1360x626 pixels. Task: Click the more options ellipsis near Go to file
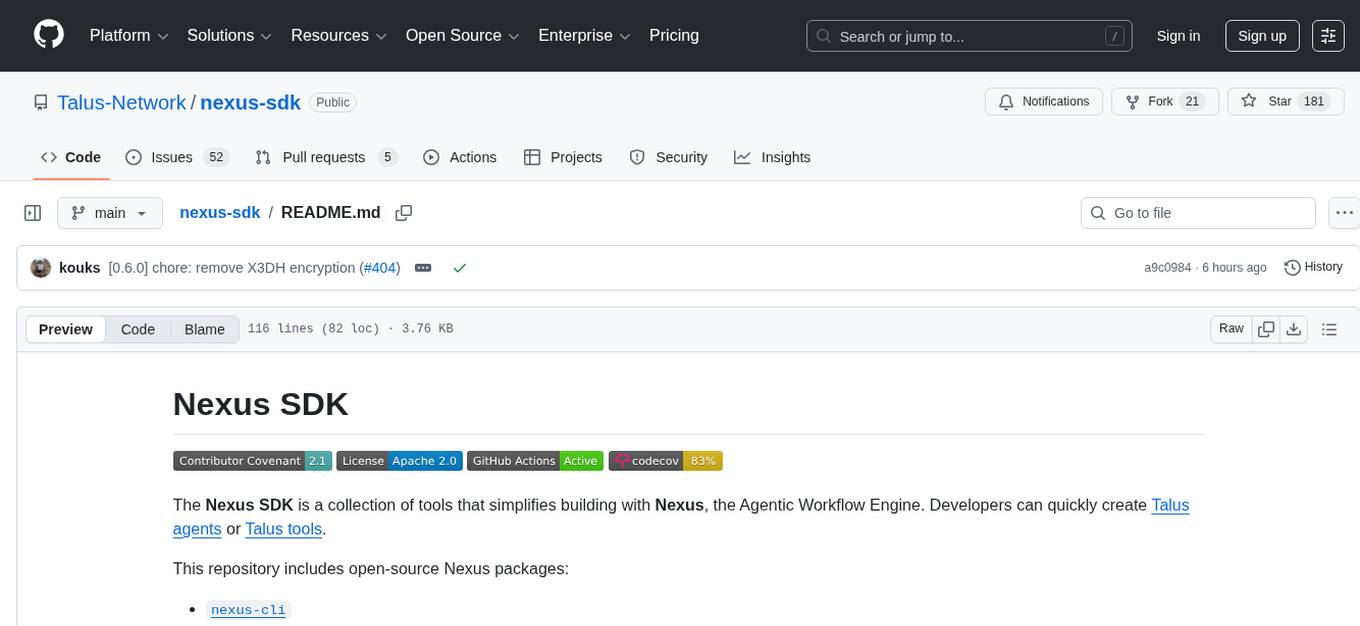[x=1344, y=212]
